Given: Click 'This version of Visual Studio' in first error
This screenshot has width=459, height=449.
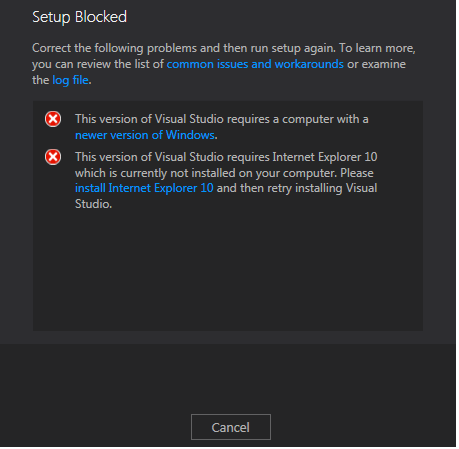Looking at the screenshot, I should [x=149, y=119].
